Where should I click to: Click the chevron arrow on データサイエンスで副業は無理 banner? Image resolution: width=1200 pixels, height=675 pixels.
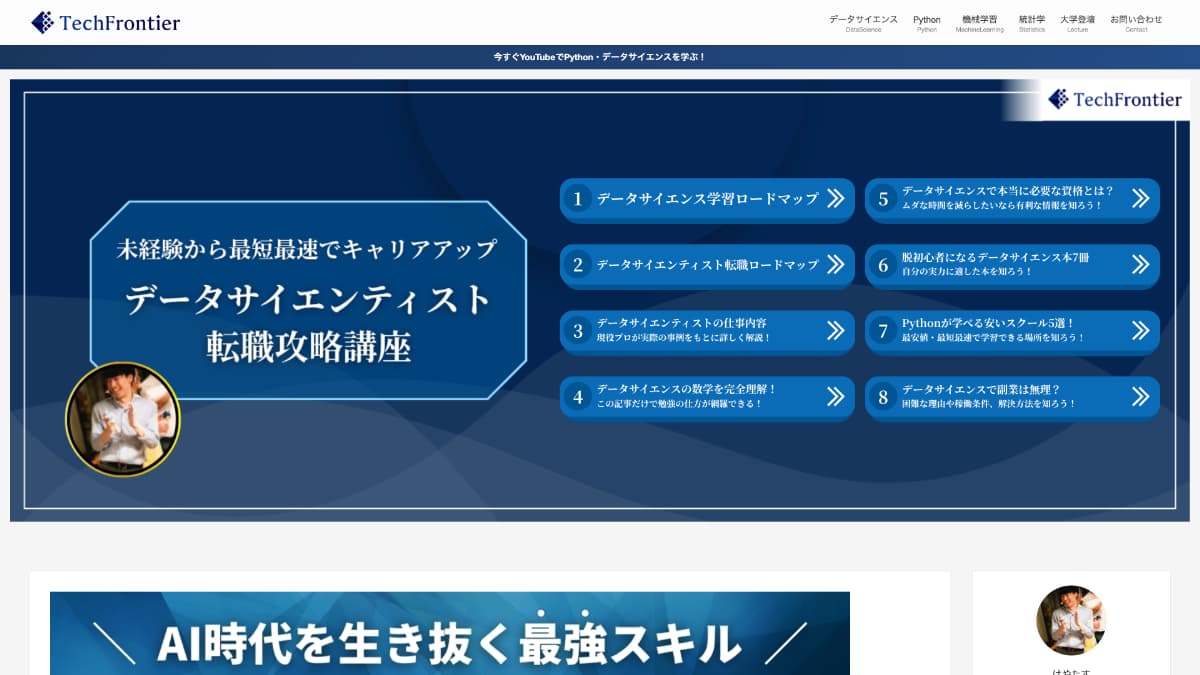tap(1141, 397)
